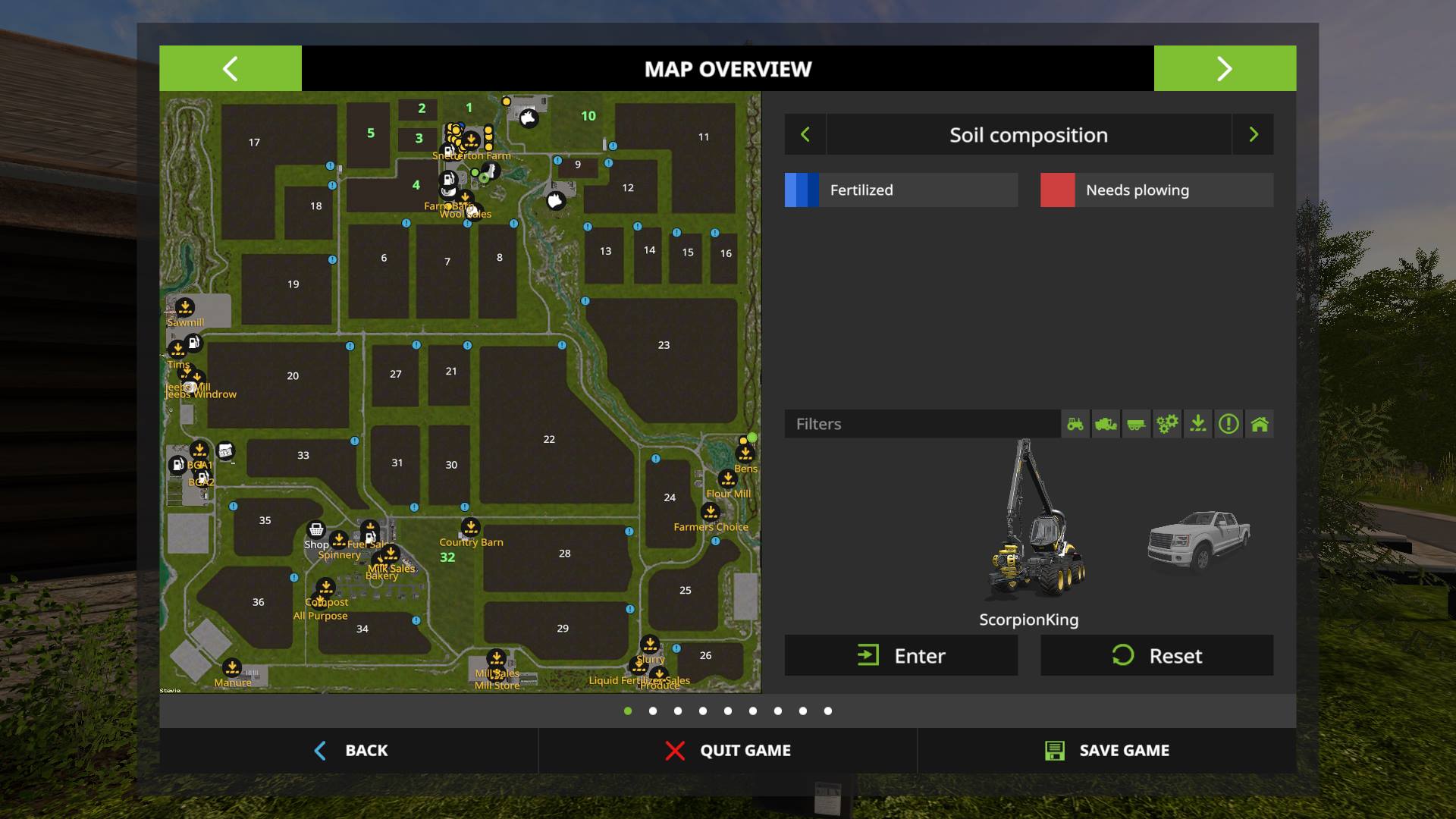Toggle the trailer filter icon
This screenshot has width=1456, height=819.
1136,424
